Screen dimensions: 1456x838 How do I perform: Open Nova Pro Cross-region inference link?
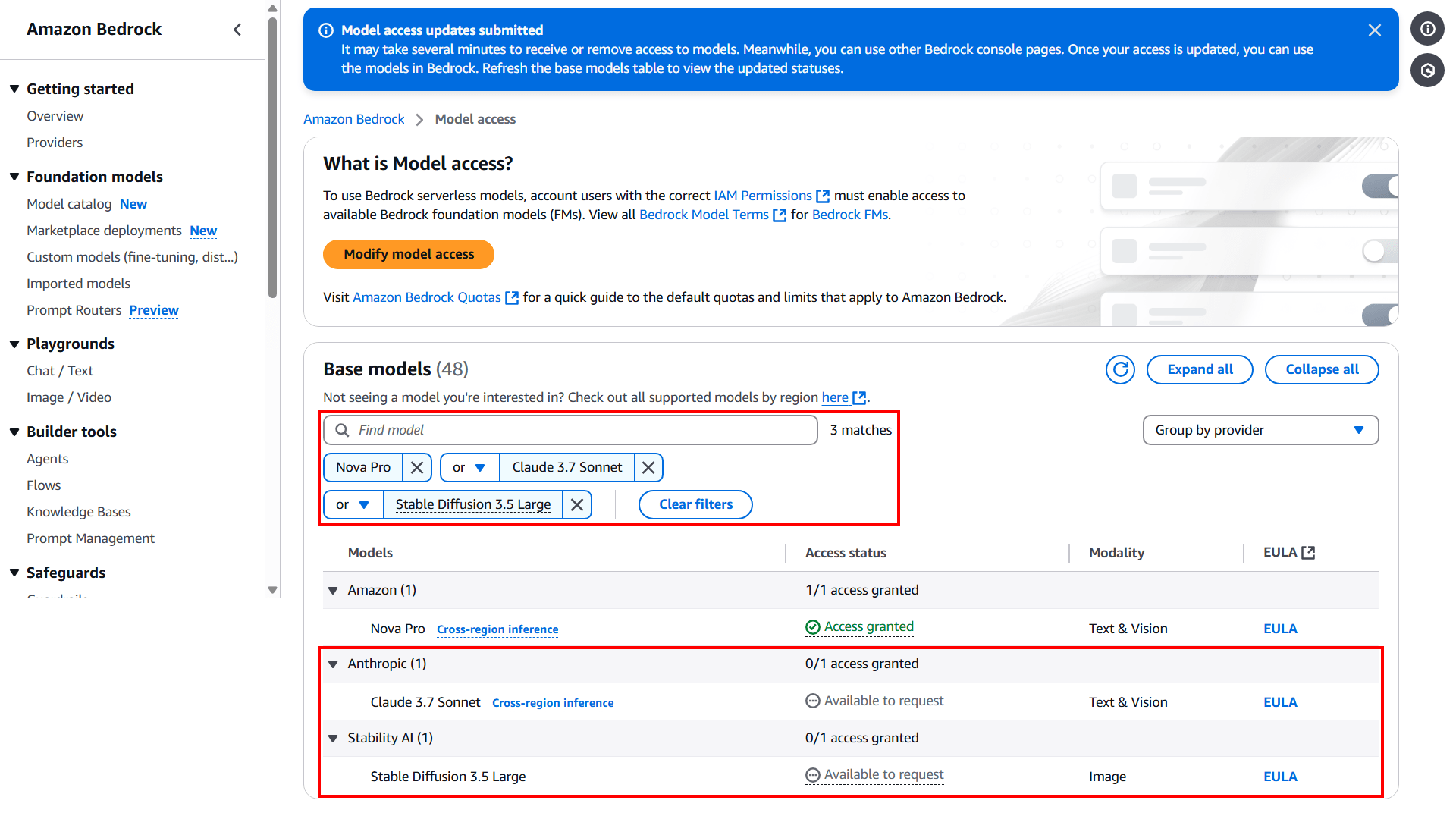(x=497, y=629)
